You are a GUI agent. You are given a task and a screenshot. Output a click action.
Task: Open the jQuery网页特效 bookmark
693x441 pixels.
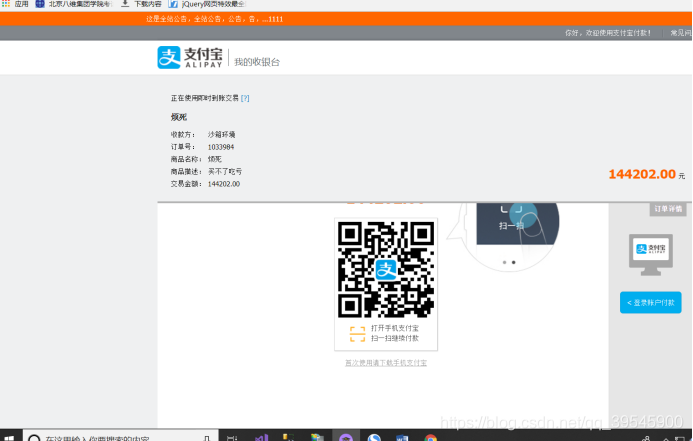[207, 4]
